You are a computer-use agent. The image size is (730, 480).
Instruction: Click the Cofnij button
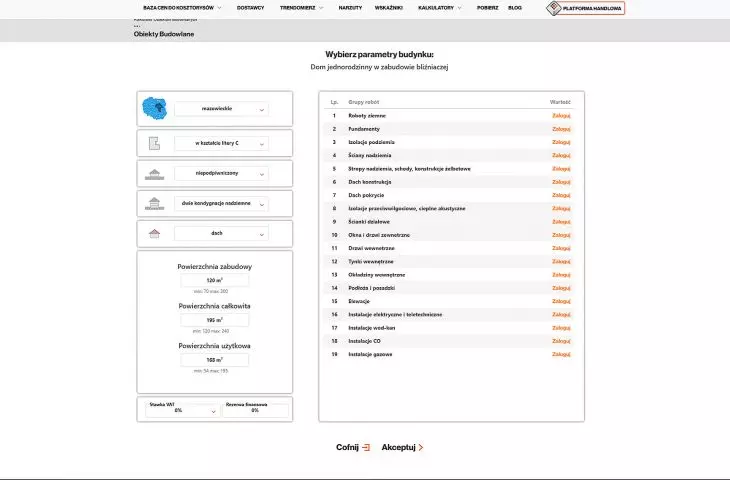pyautogui.click(x=353, y=447)
